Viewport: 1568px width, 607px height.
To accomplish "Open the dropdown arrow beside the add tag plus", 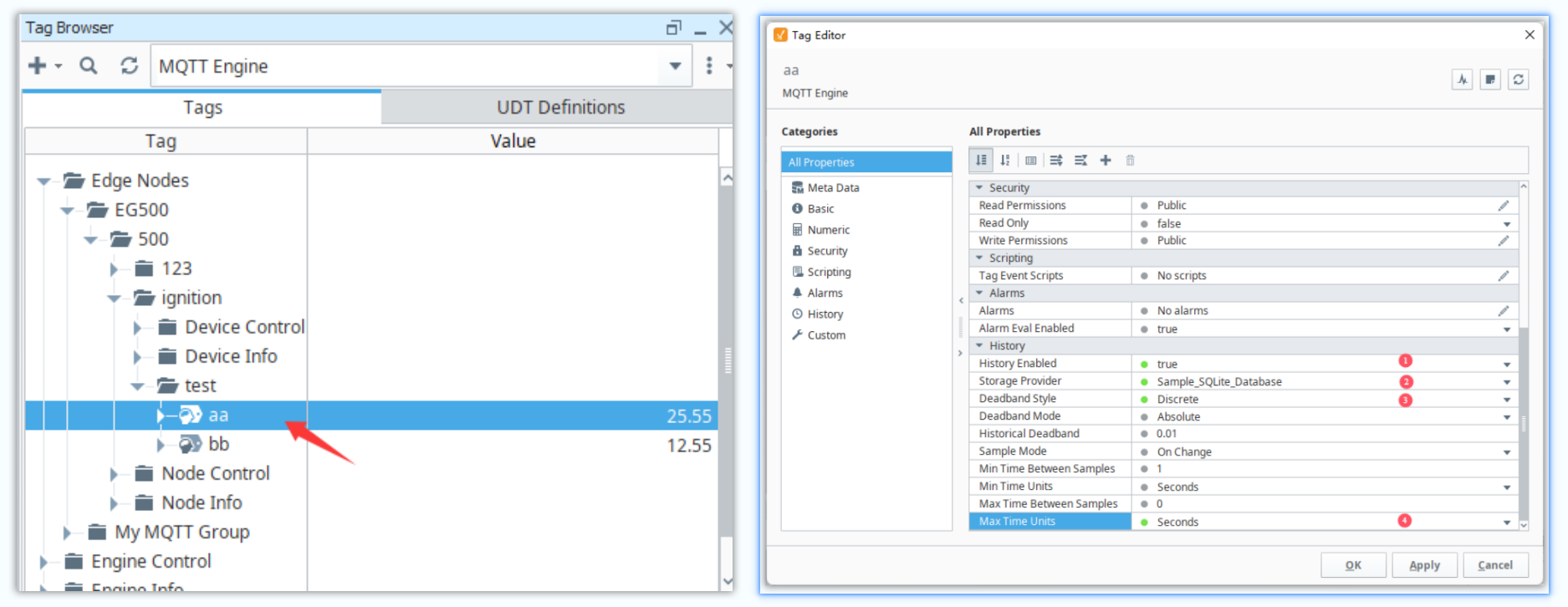I will 59,65.
